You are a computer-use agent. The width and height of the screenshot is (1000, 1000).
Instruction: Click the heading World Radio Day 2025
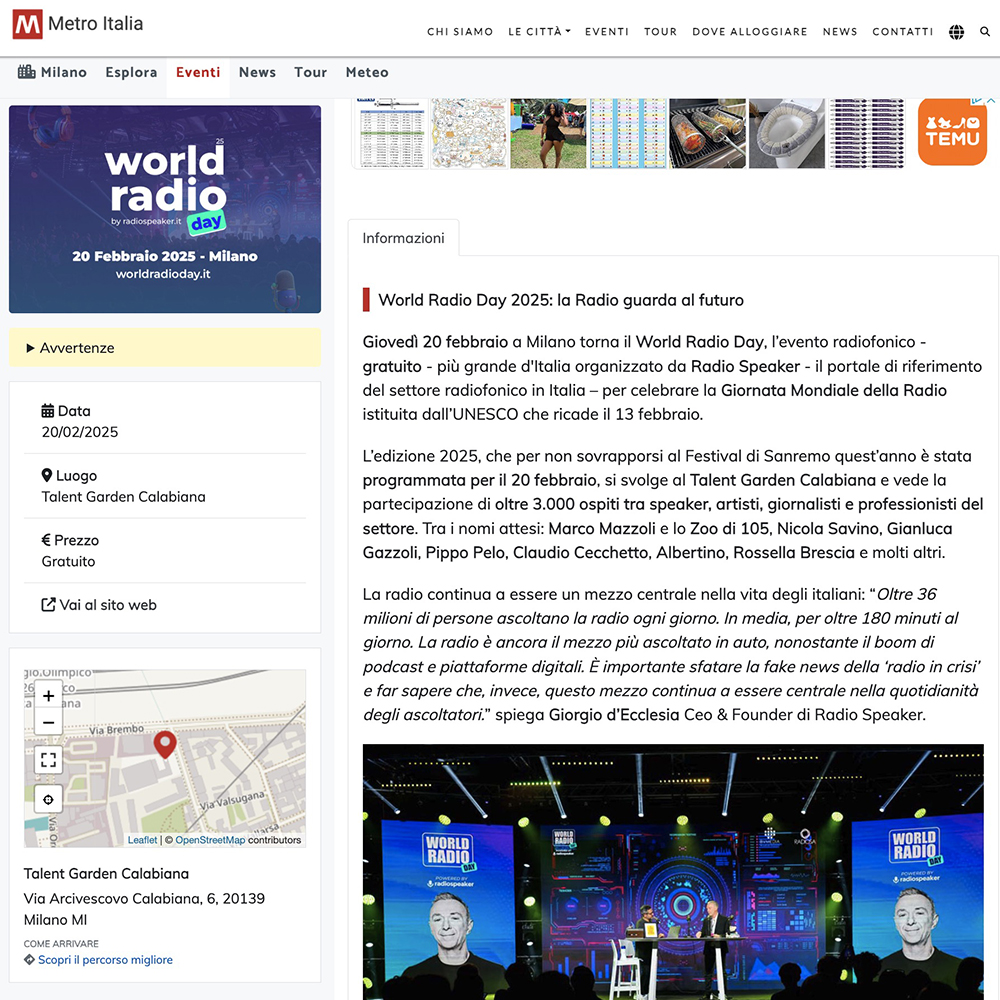561,300
